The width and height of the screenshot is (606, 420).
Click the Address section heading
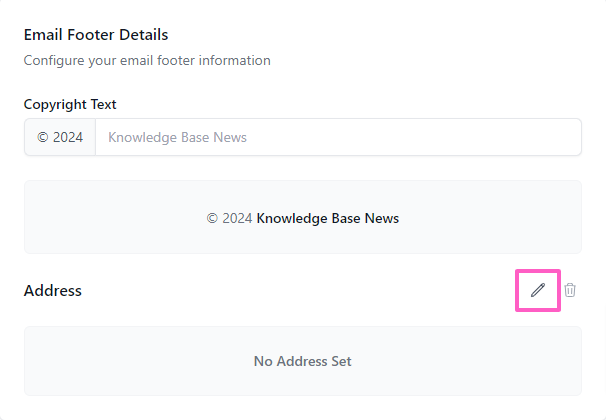point(52,291)
